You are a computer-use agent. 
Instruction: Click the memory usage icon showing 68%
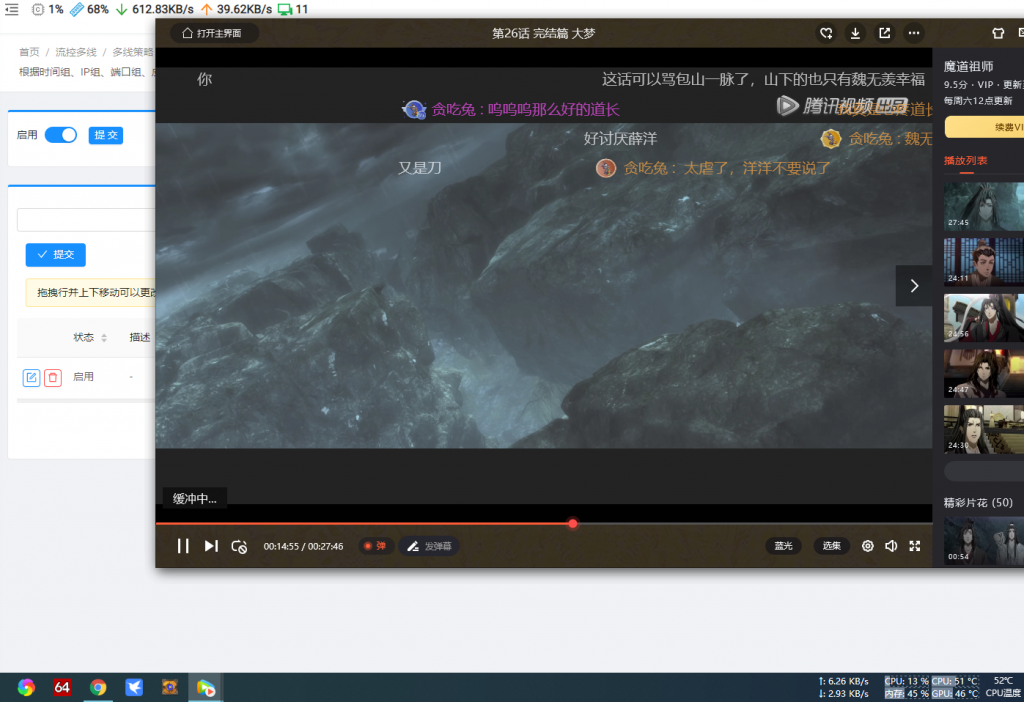[x=77, y=9]
